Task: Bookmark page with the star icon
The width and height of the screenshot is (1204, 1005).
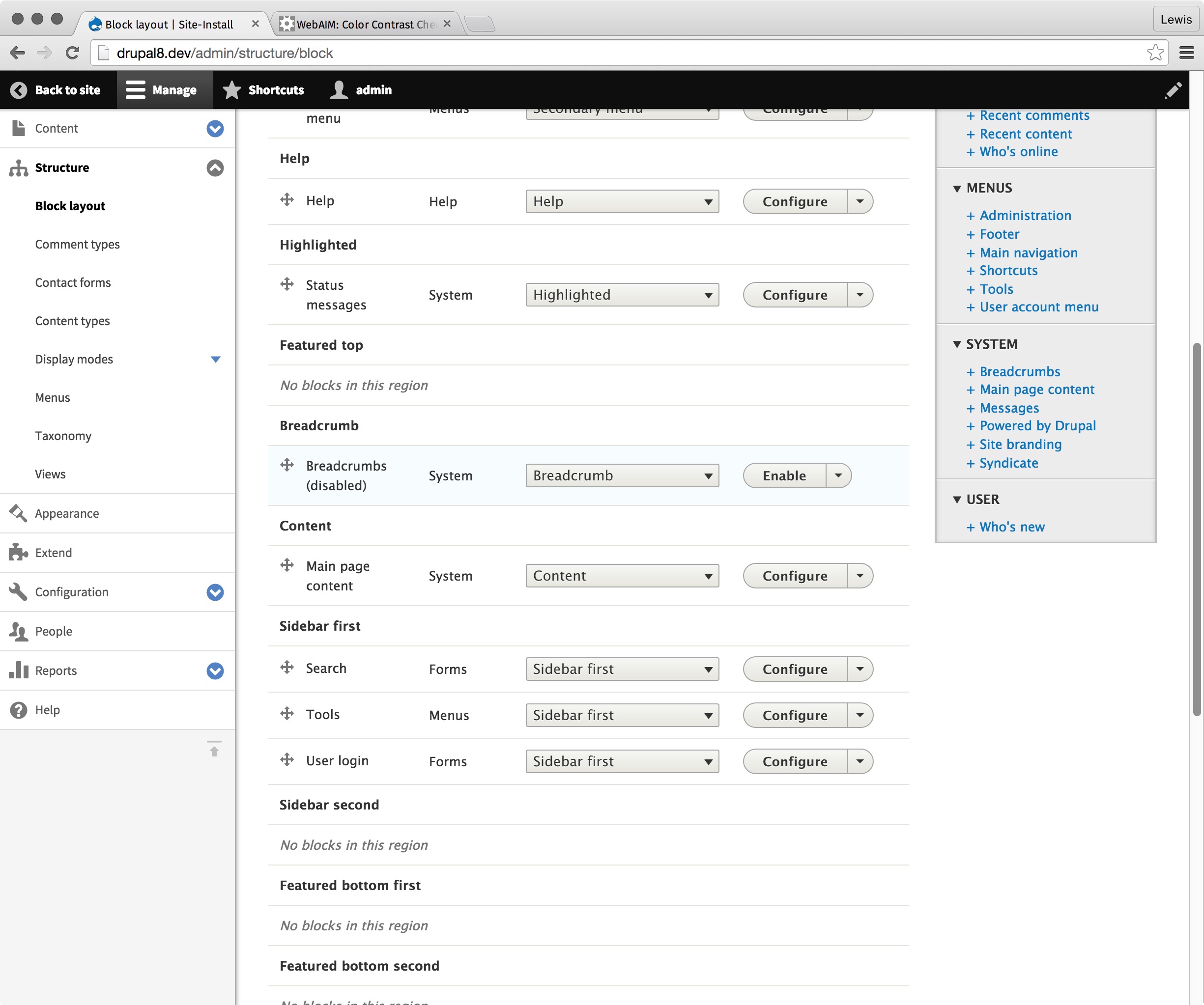Action: (x=1155, y=53)
